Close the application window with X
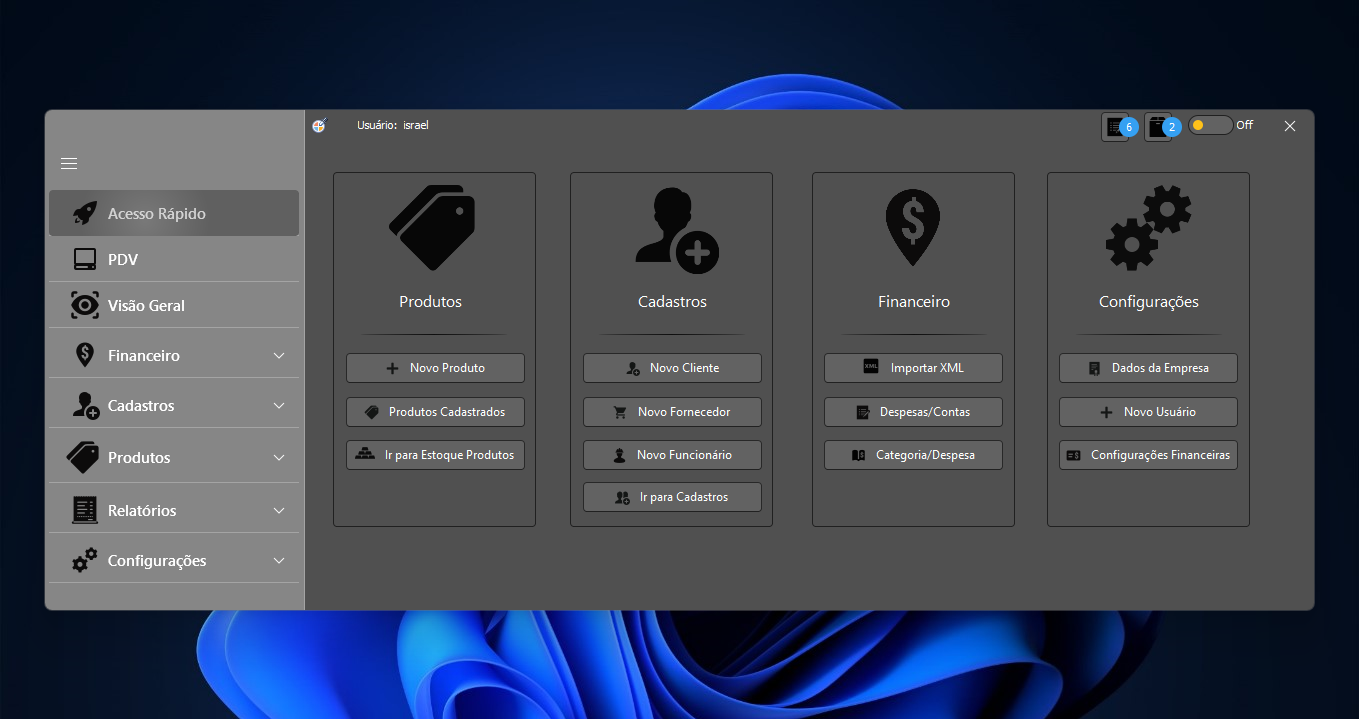Image resolution: width=1359 pixels, height=719 pixels. pyautogui.click(x=1290, y=126)
